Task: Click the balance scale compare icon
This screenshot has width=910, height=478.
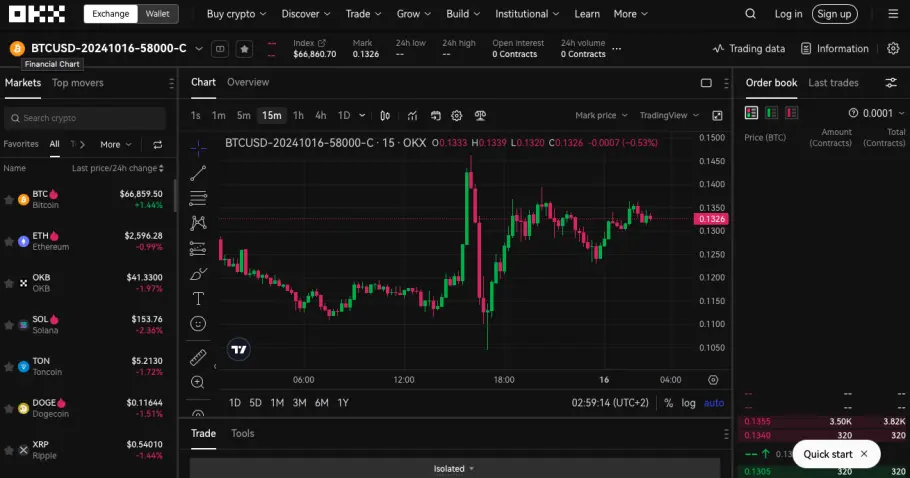Action: (480, 115)
